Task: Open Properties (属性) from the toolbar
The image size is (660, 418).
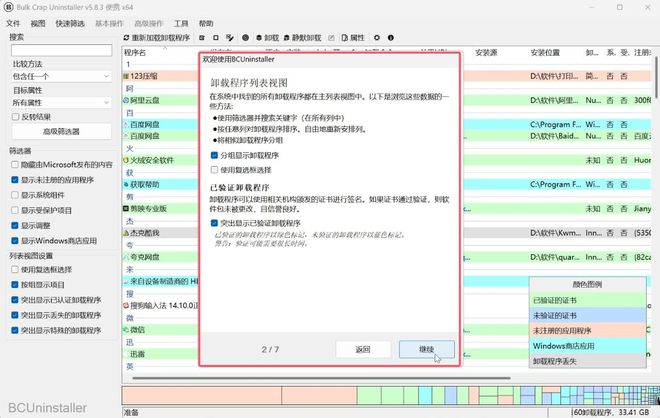Action: [353, 38]
